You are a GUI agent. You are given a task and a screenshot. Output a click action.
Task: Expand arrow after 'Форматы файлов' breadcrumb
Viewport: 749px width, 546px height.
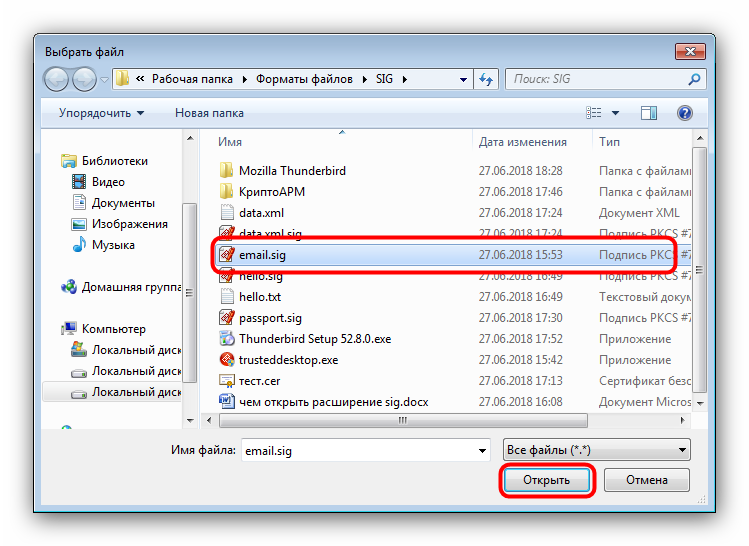pos(364,79)
